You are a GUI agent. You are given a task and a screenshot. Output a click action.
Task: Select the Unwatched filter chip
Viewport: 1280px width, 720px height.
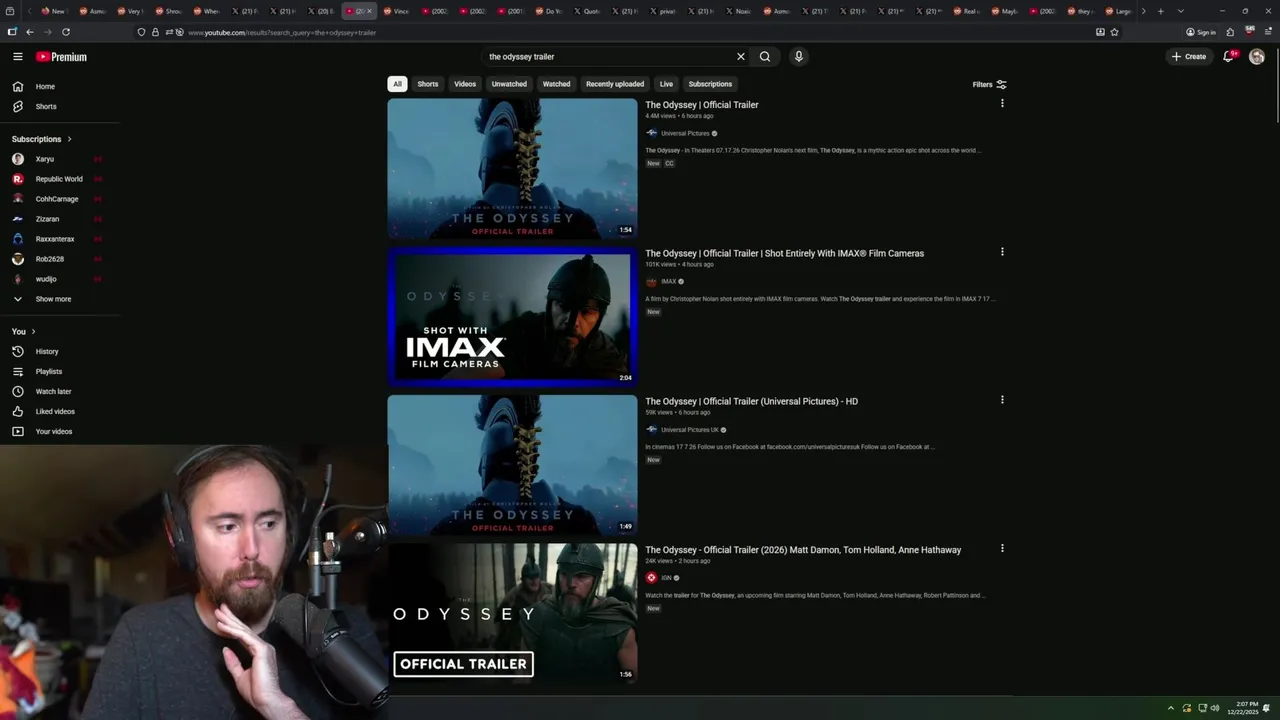pyautogui.click(x=509, y=84)
